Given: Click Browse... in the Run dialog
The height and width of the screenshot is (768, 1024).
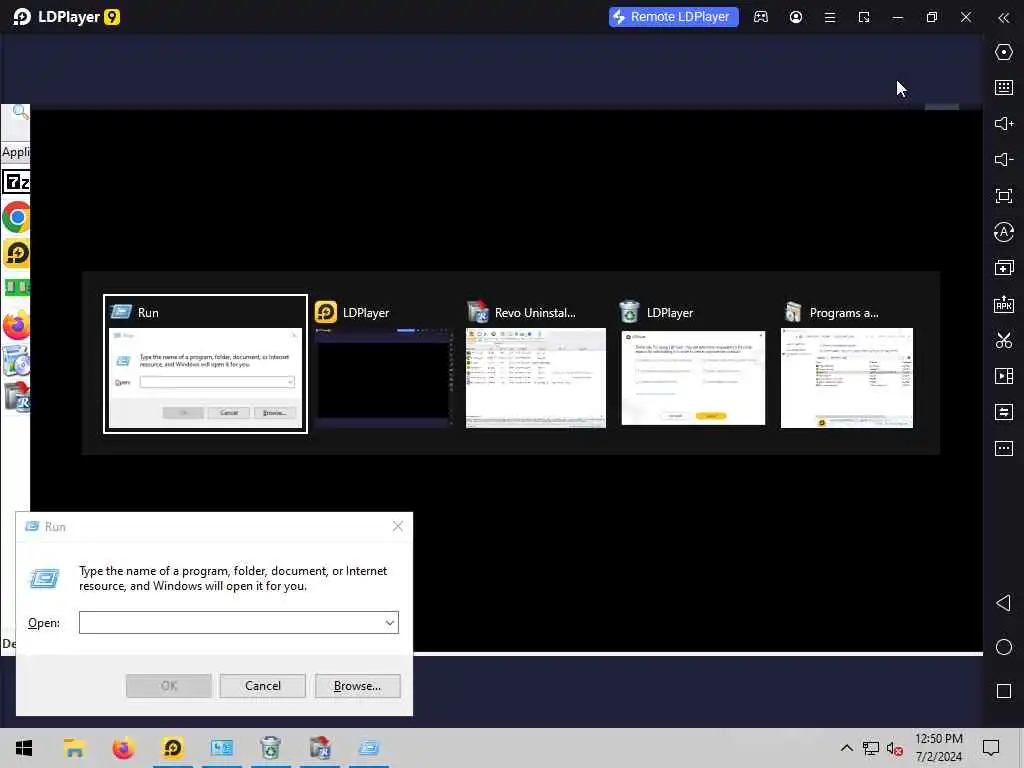Looking at the screenshot, I should [357, 686].
